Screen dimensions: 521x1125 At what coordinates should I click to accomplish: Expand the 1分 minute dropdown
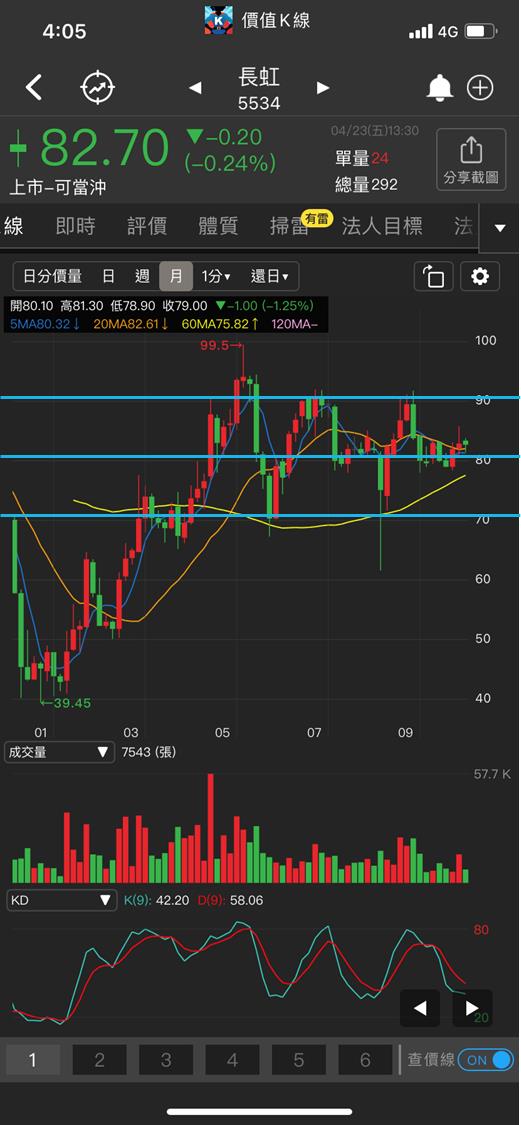pos(215,276)
